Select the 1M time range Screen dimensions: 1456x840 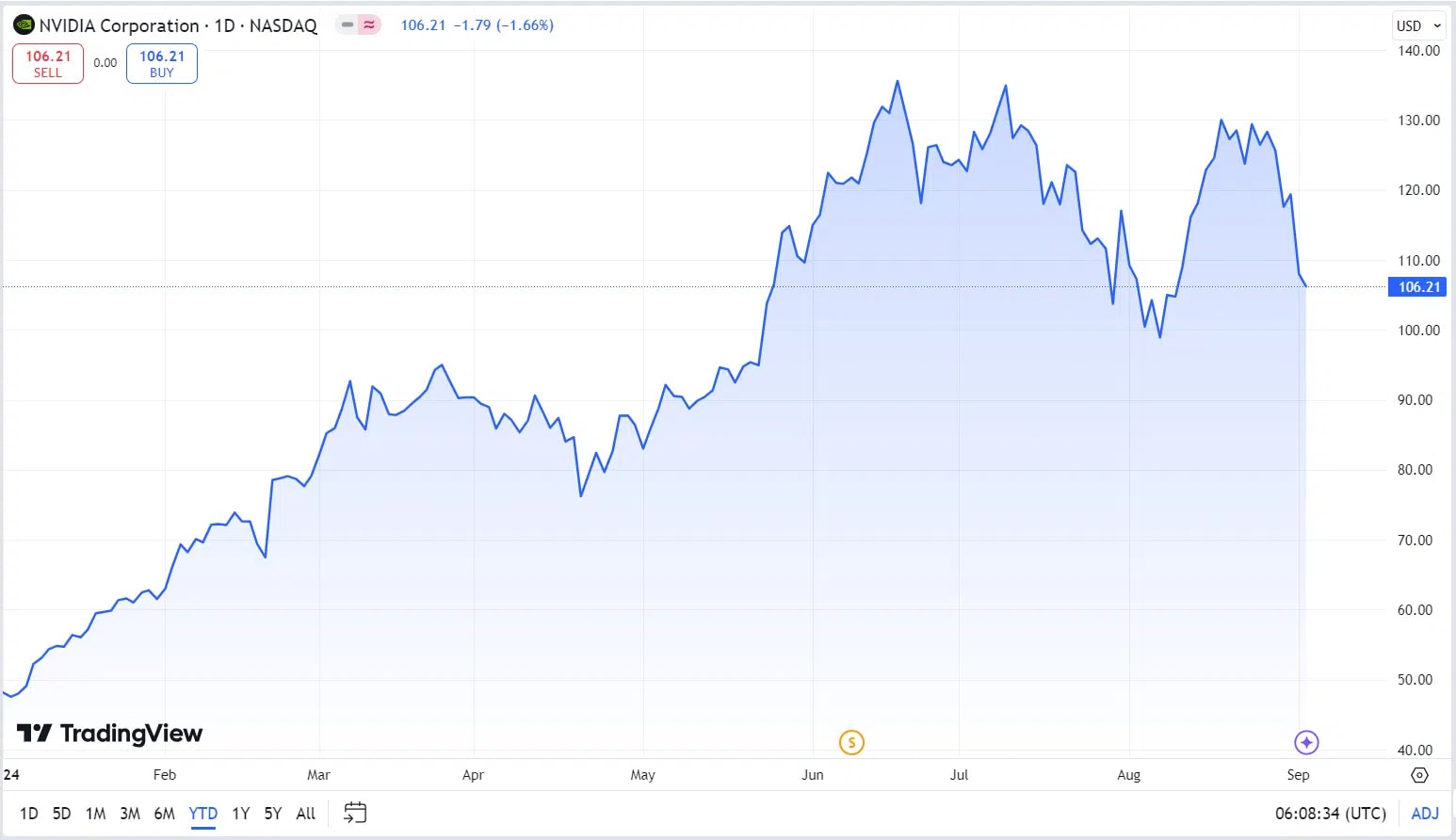(x=95, y=813)
